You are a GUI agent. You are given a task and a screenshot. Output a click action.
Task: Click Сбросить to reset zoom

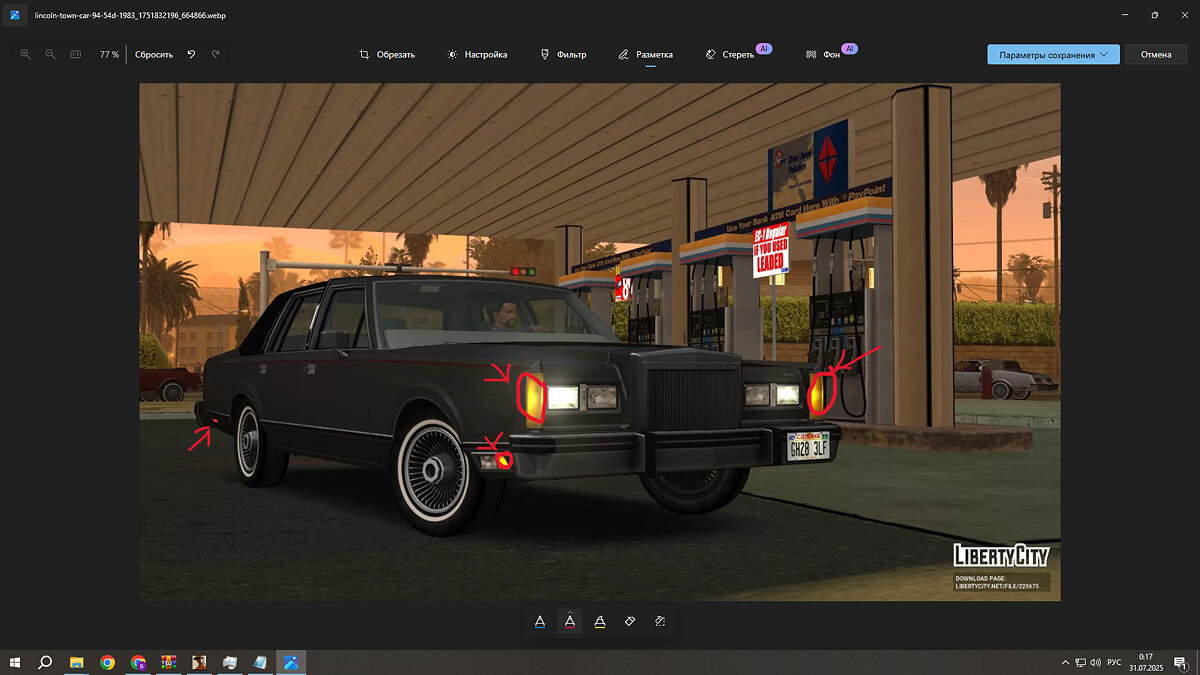click(154, 54)
